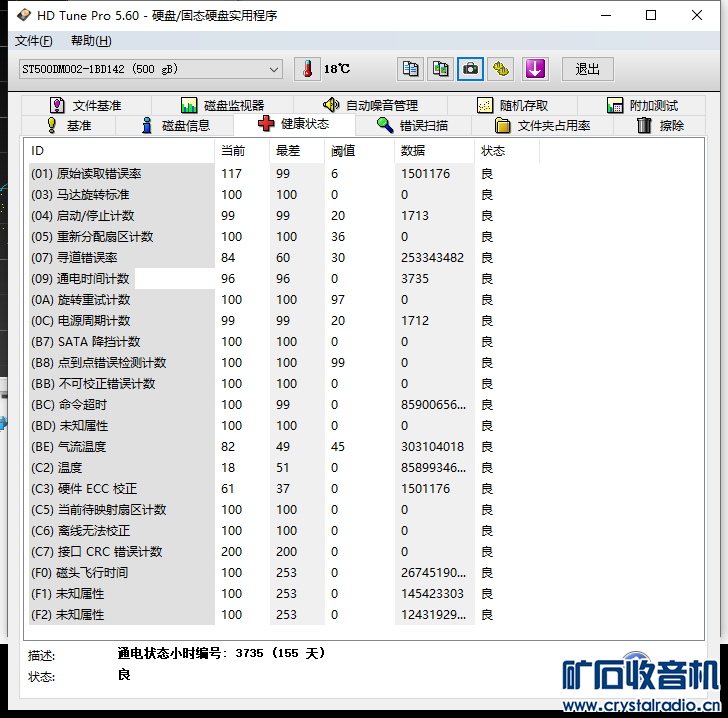728x718 pixels.
Task: Click the data value 303104018
Action: 432,447
